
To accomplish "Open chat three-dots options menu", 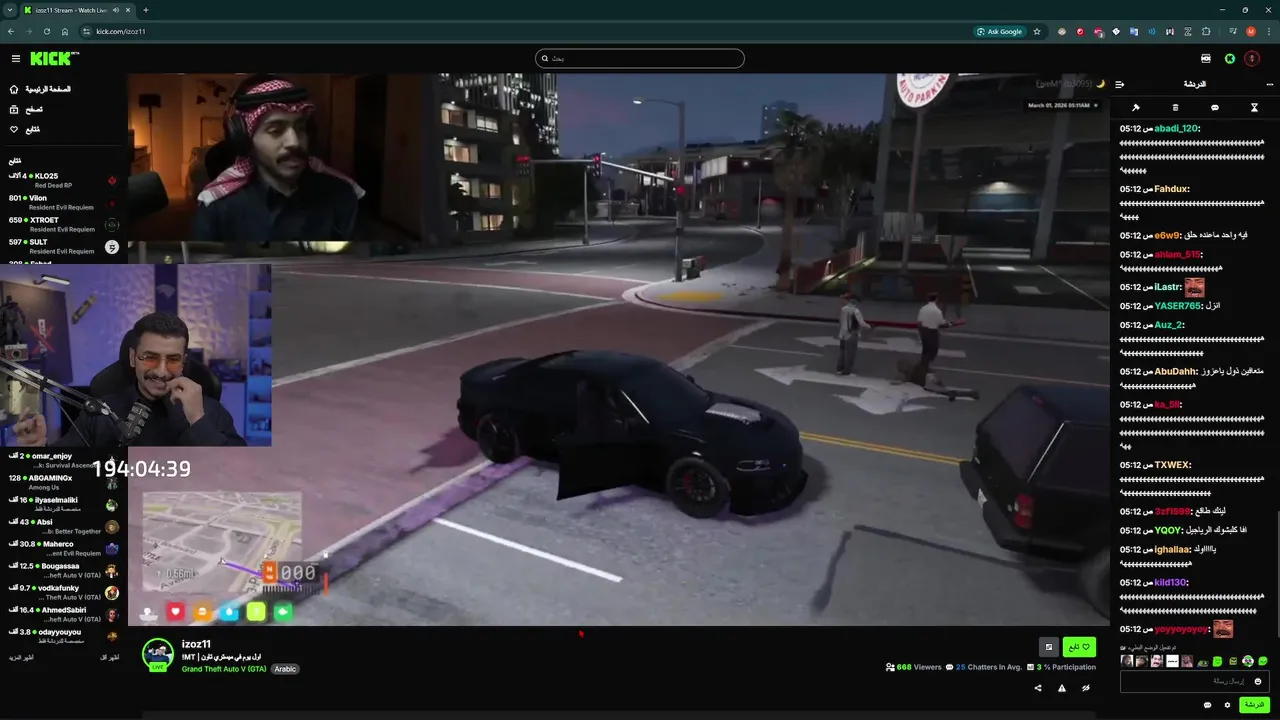I will (x=1269, y=85).
